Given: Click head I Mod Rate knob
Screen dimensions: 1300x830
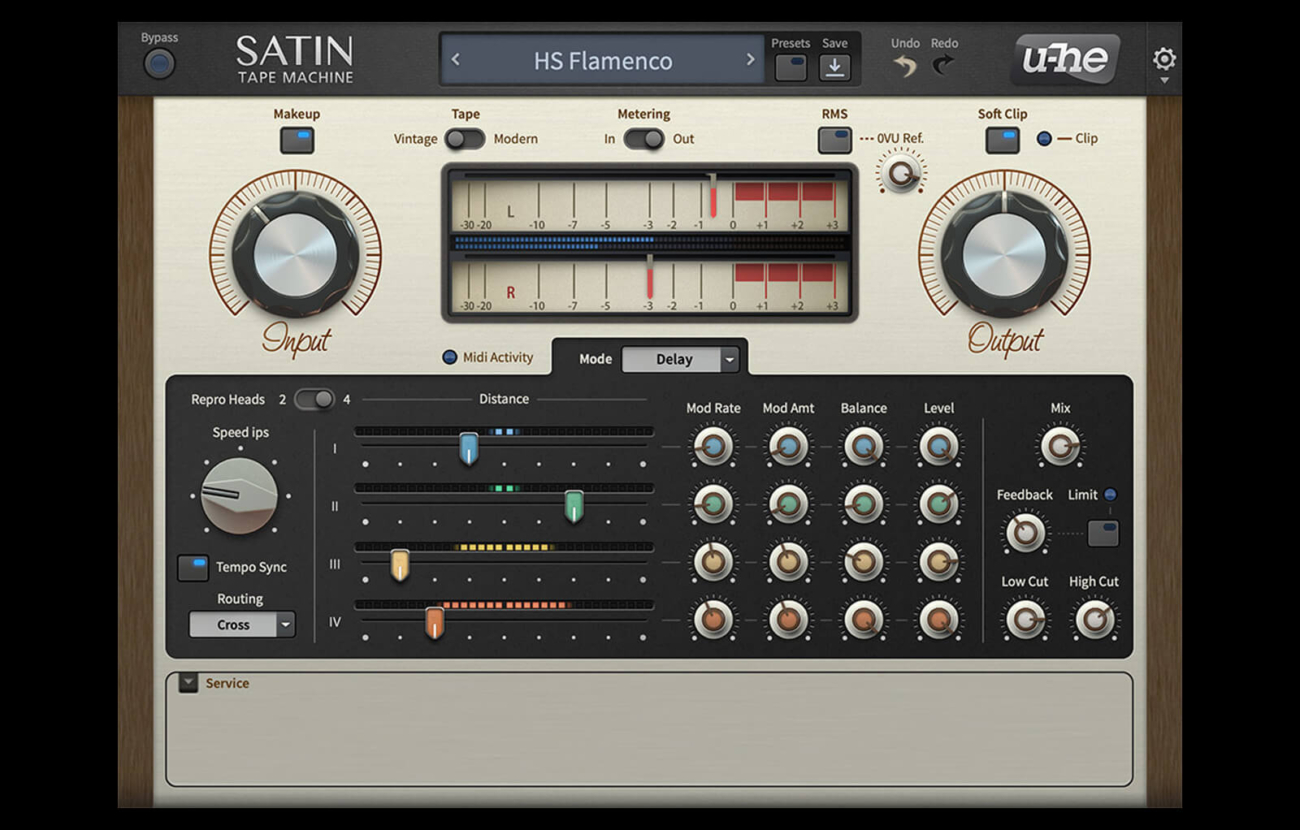Looking at the screenshot, I should coord(713,447).
